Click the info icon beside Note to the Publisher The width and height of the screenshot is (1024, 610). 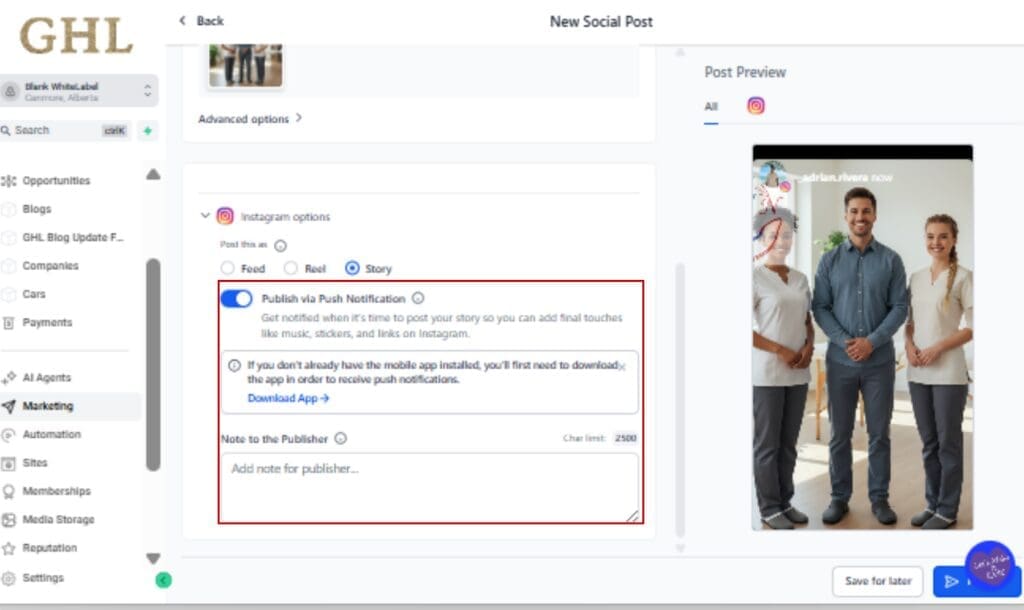click(x=341, y=438)
